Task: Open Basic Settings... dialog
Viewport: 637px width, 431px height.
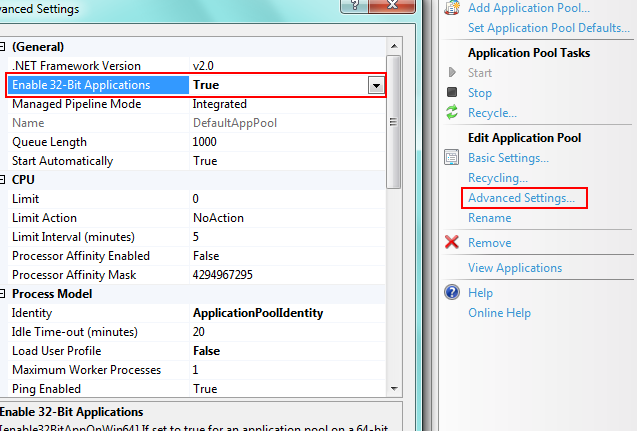Action: pos(508,158)
